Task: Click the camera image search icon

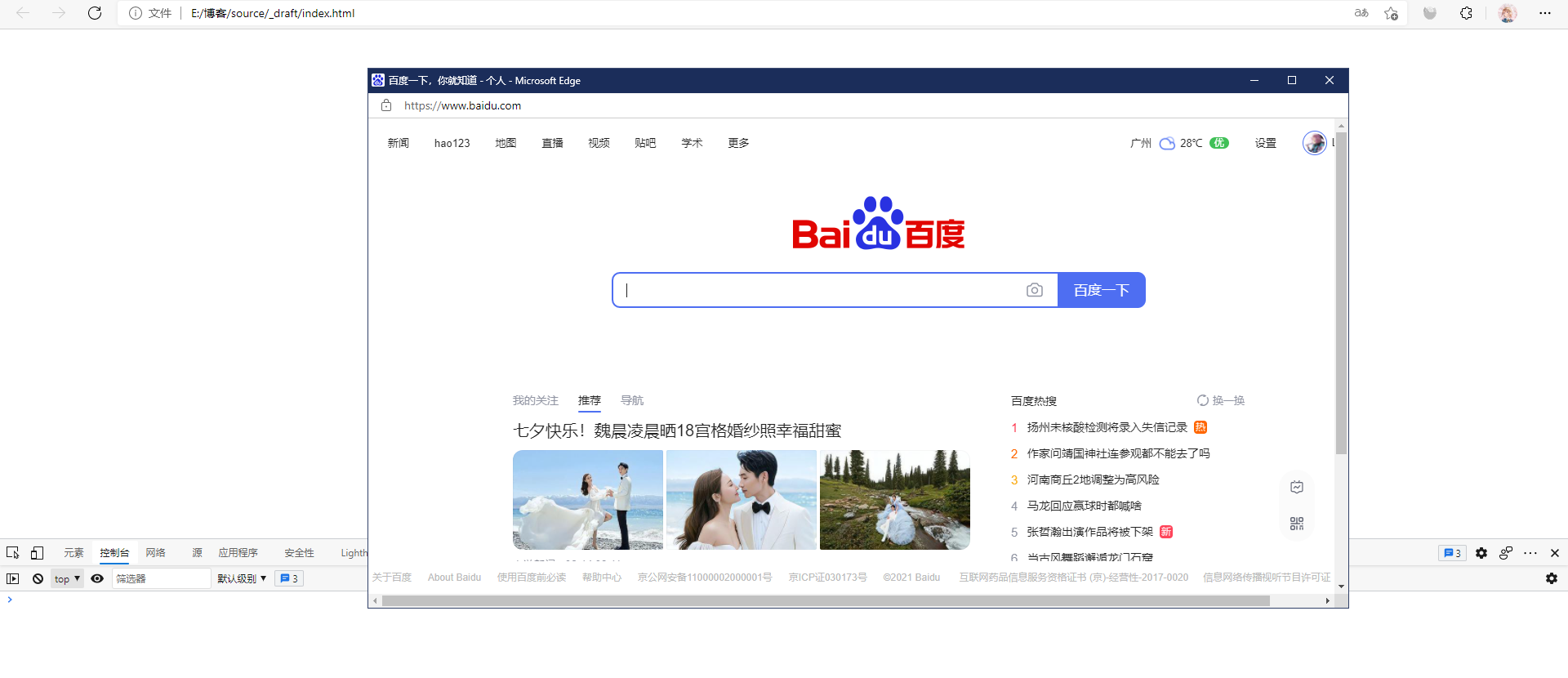Action: (x=1035, y=290)
